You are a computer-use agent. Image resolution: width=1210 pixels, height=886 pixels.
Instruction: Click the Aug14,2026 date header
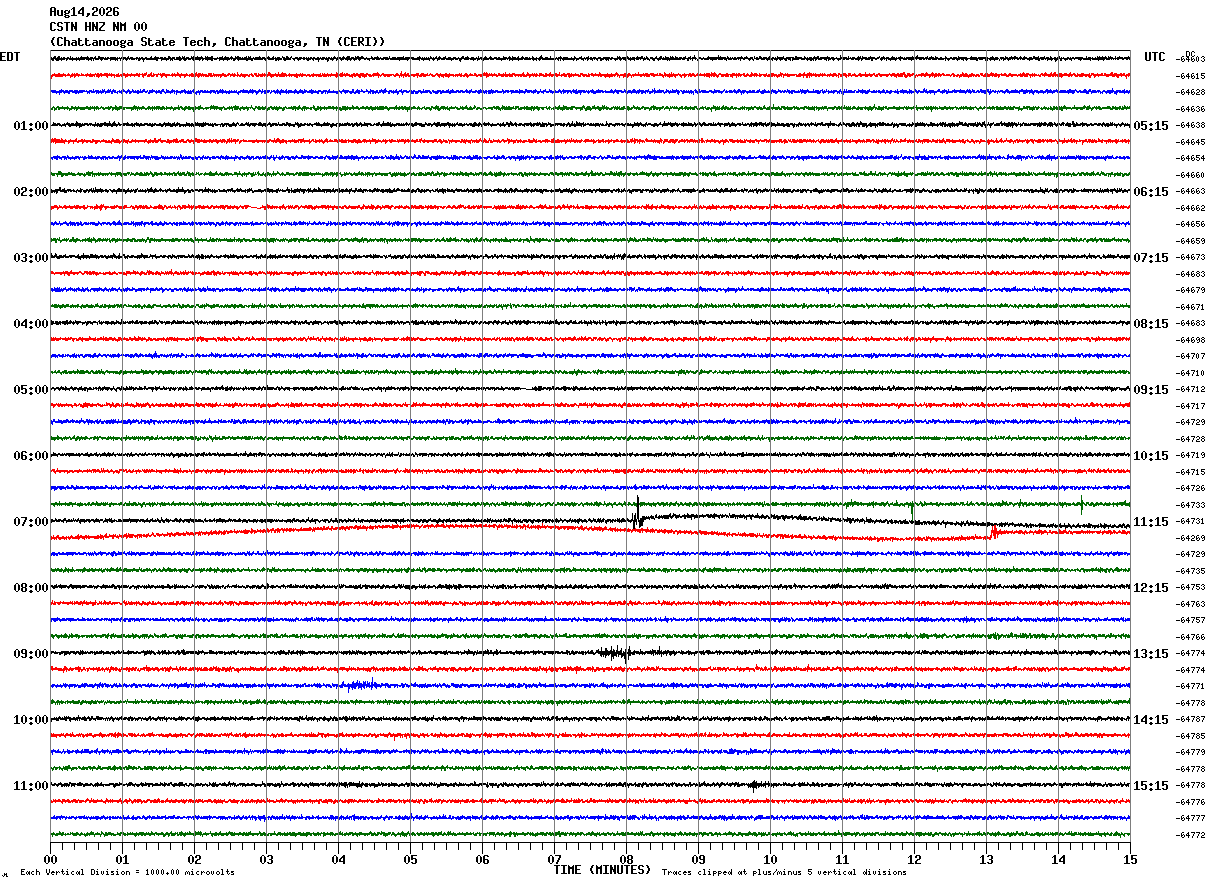click(x=84, y=12)
